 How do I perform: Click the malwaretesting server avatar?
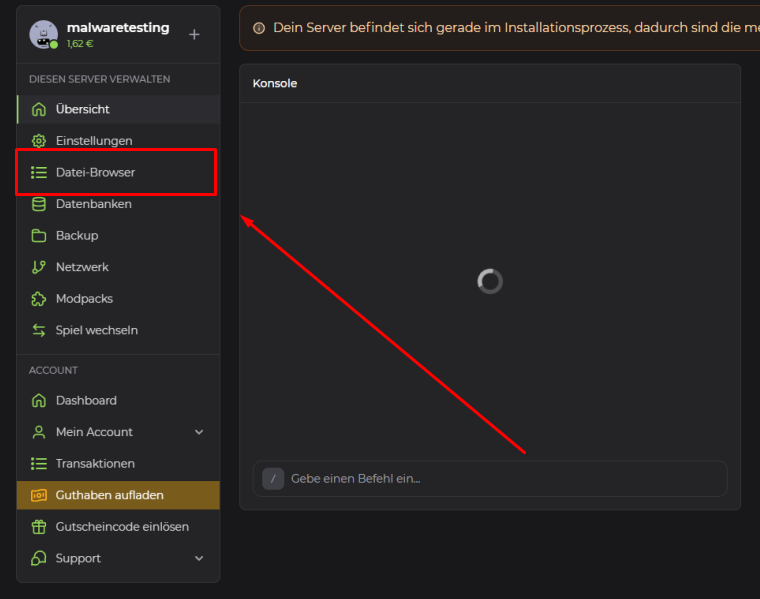click(44, 34)
